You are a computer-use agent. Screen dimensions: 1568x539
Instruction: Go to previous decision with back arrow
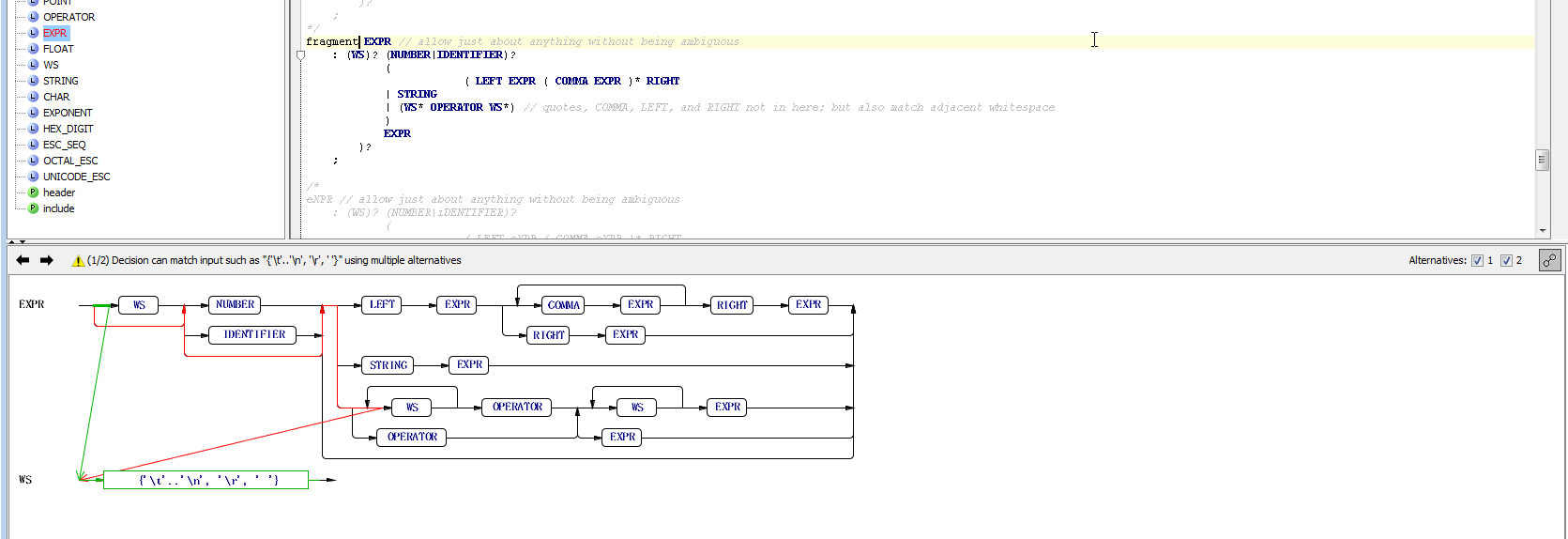[23, 260]
